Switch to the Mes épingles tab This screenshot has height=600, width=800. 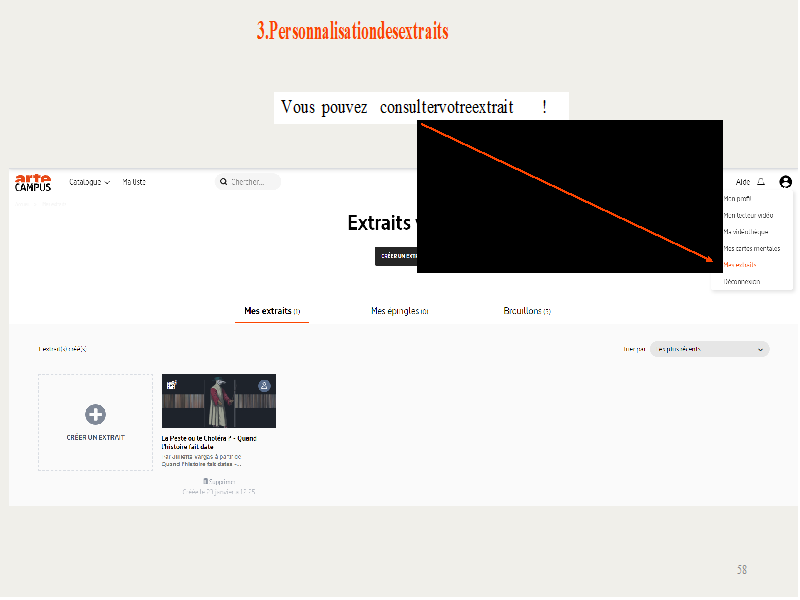[399, 311]
